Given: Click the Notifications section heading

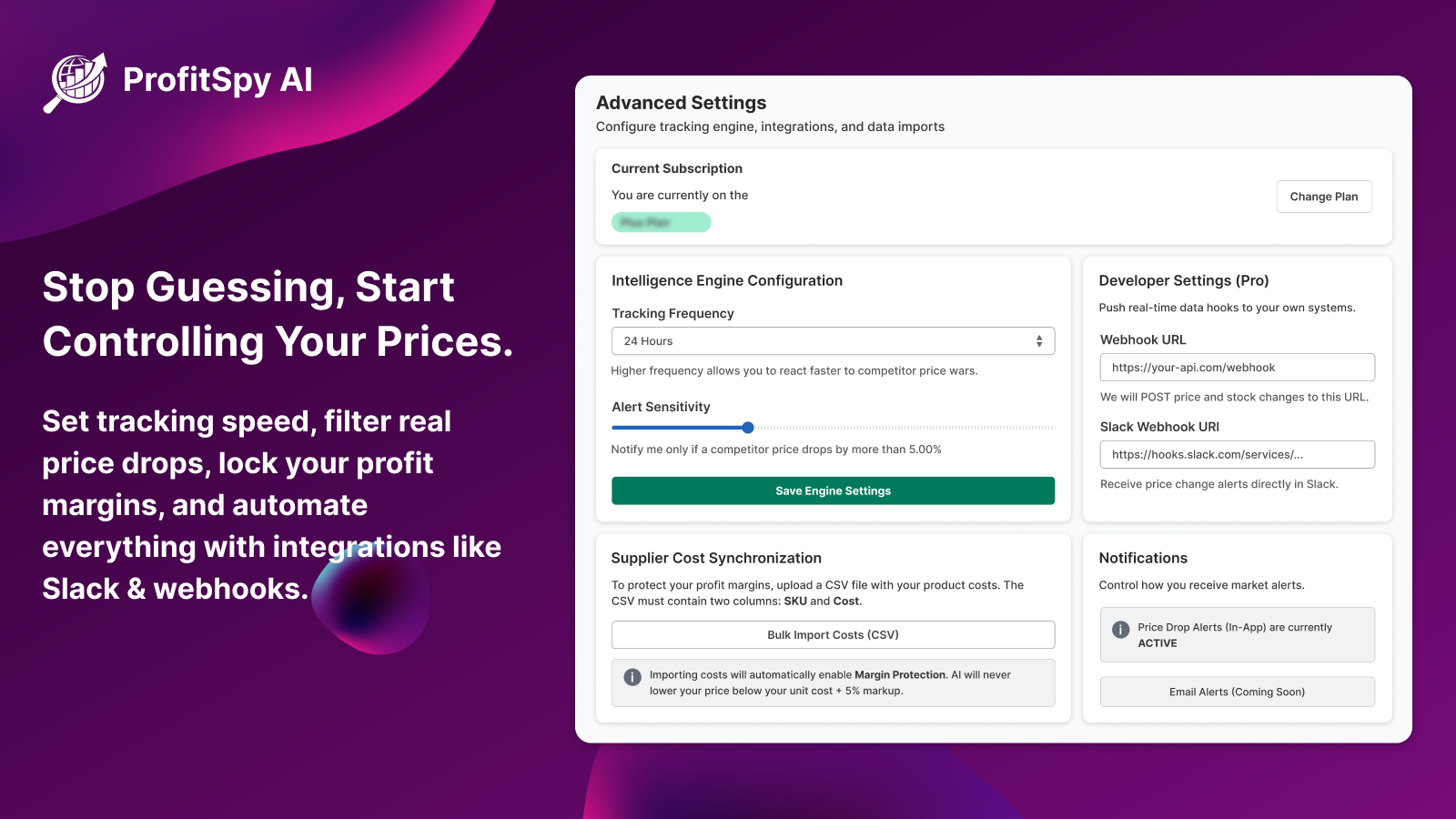Looking at the screenshot, I should pyautogui.click(x=1143, y=559).
